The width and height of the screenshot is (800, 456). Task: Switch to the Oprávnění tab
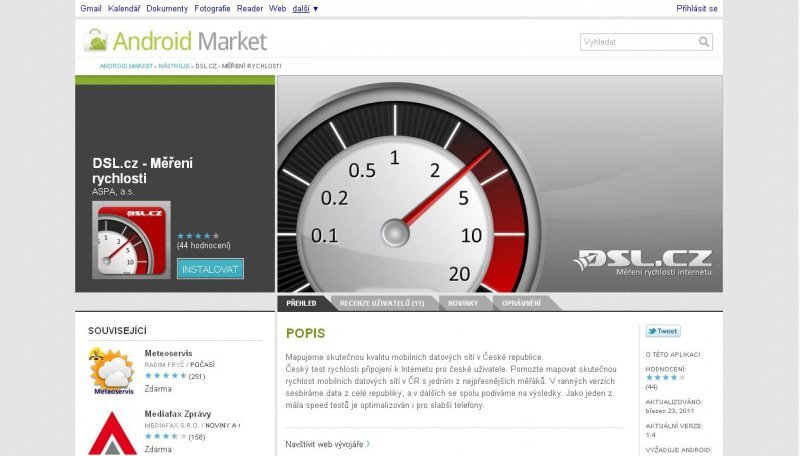(521, 302)
